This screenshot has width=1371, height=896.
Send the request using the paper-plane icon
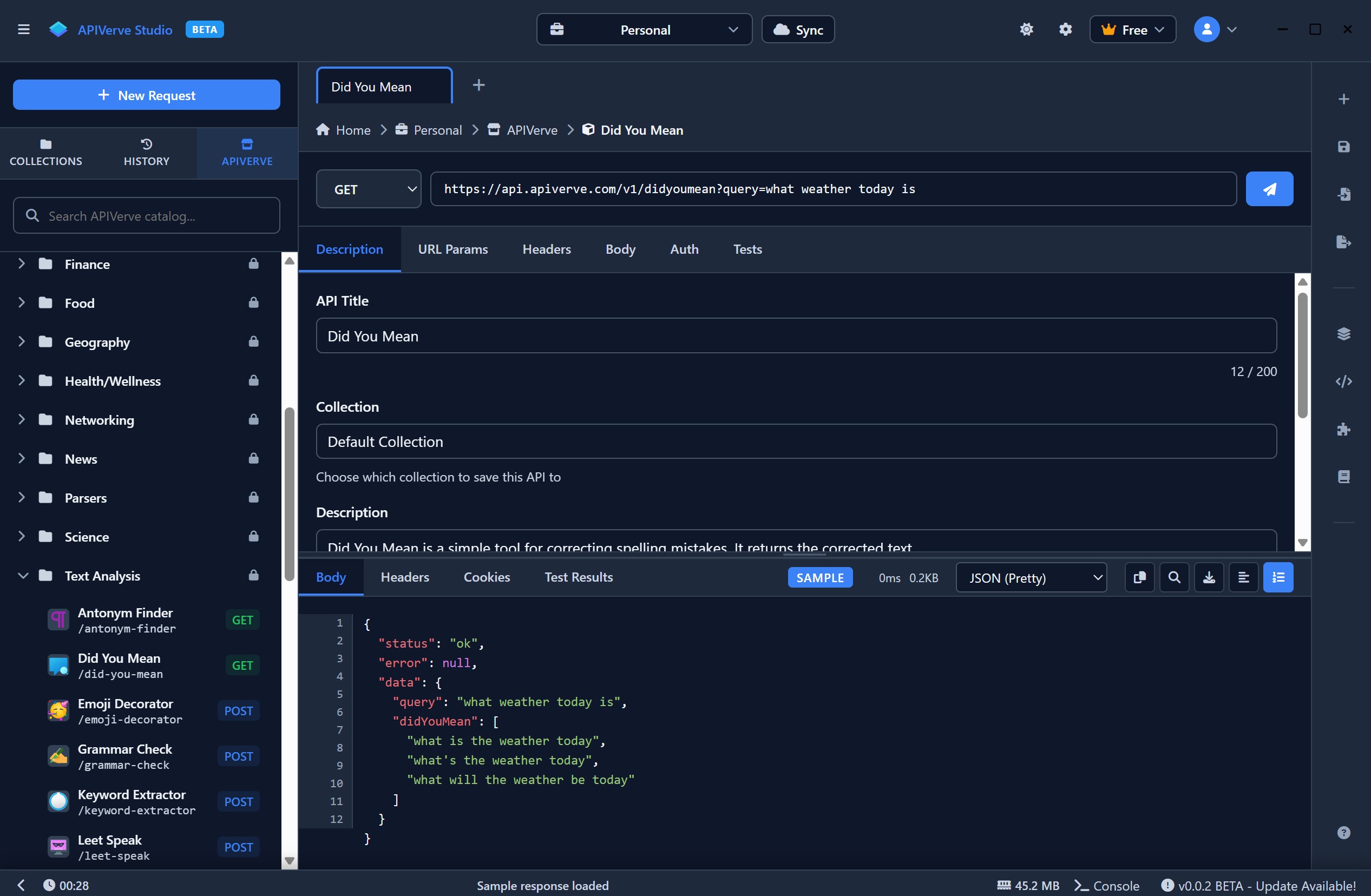pos(1270,188)
